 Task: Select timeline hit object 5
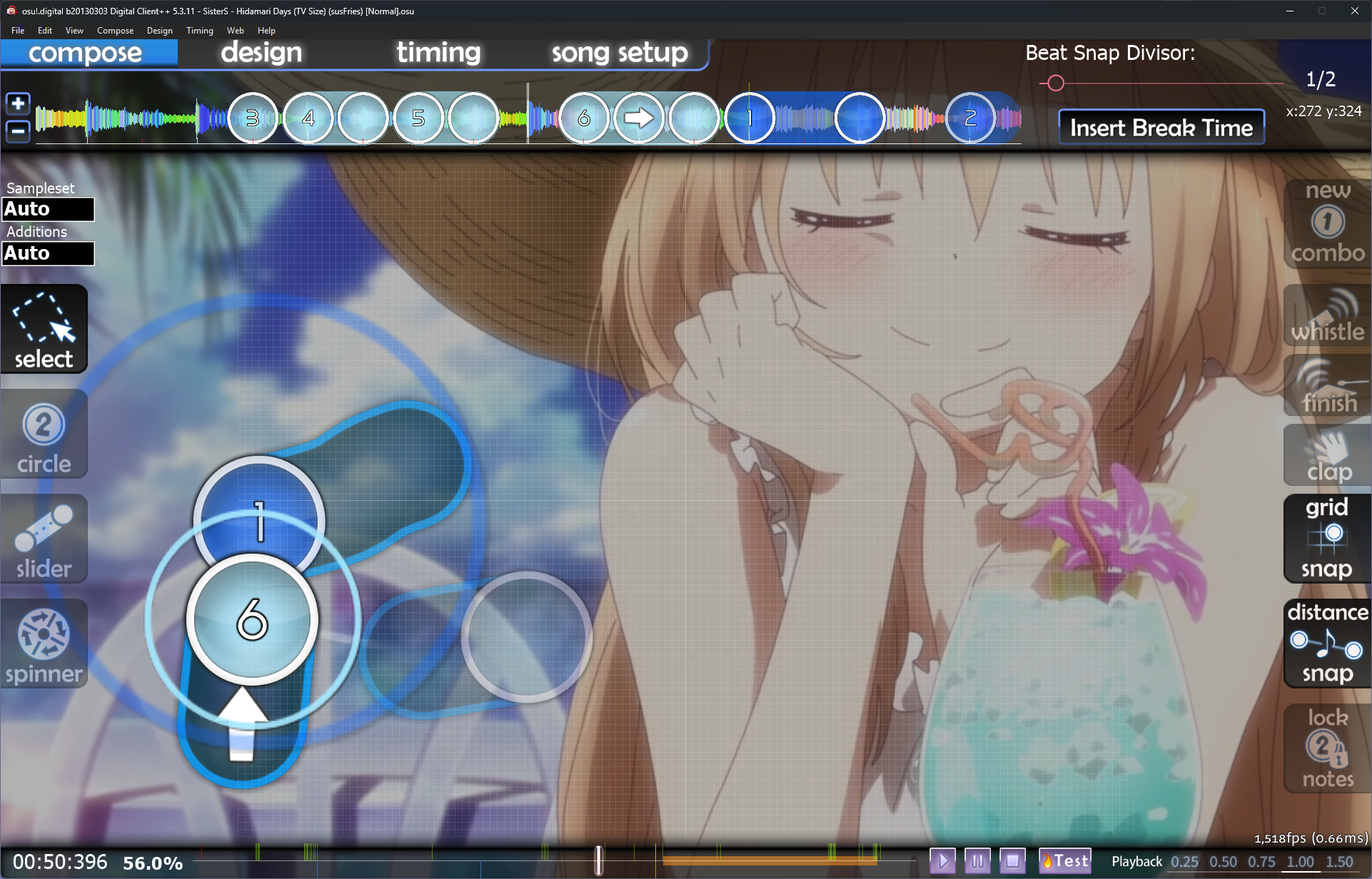(418, 118)
